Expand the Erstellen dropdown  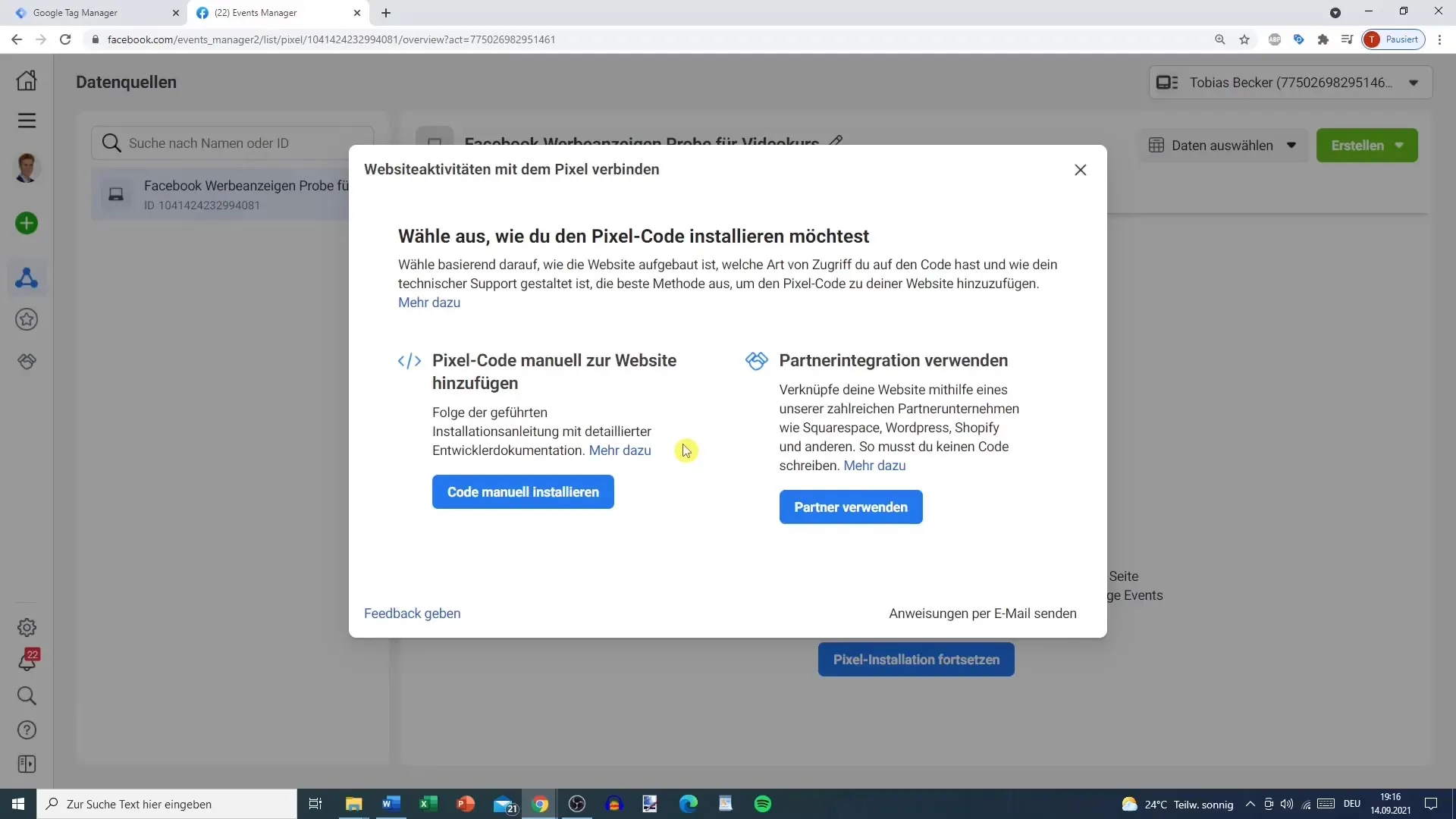pyautogui.click(x=1367, y=146)
